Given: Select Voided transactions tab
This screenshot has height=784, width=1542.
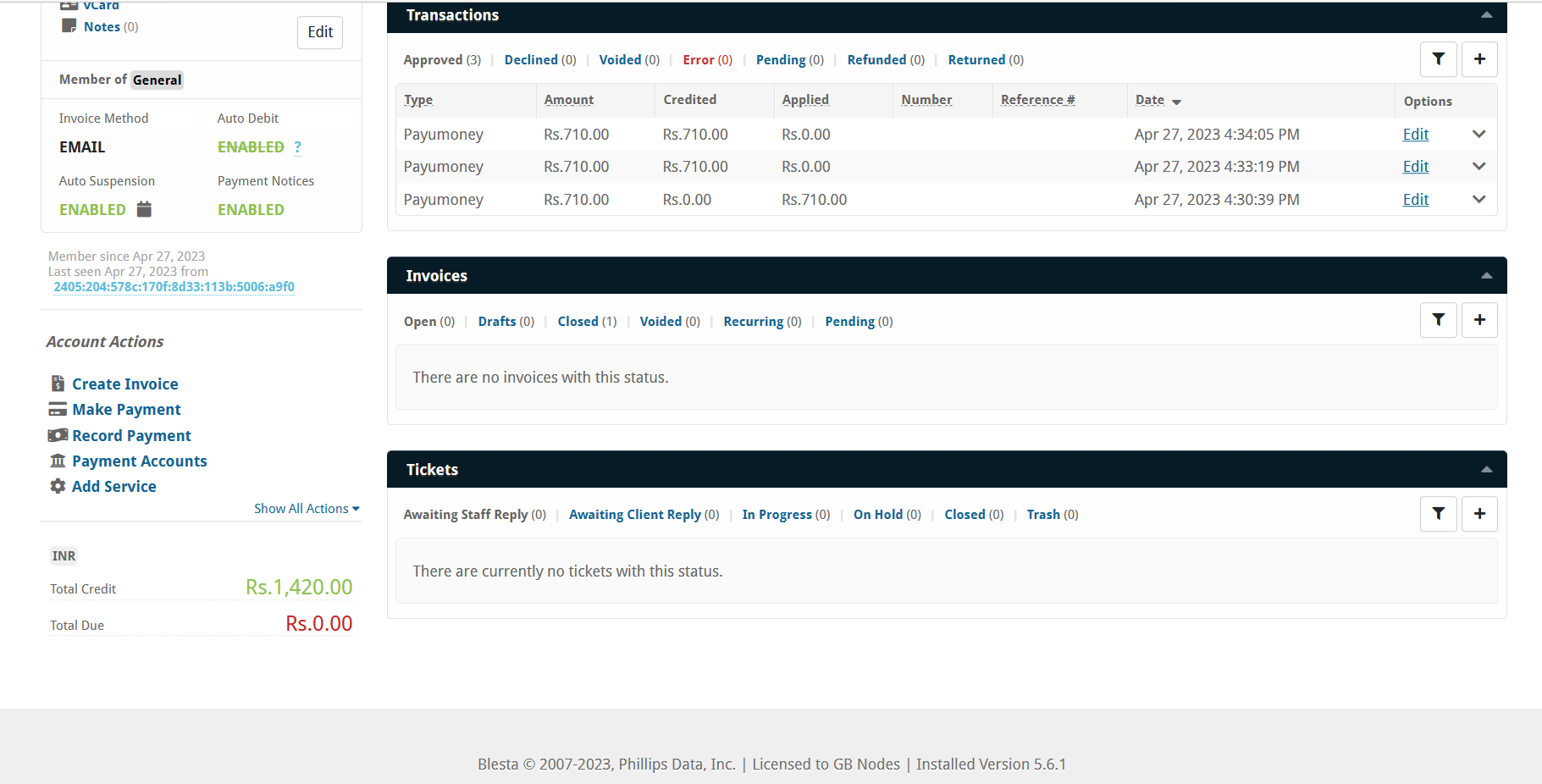Looking at the screenshot, I should coord(629,60).
